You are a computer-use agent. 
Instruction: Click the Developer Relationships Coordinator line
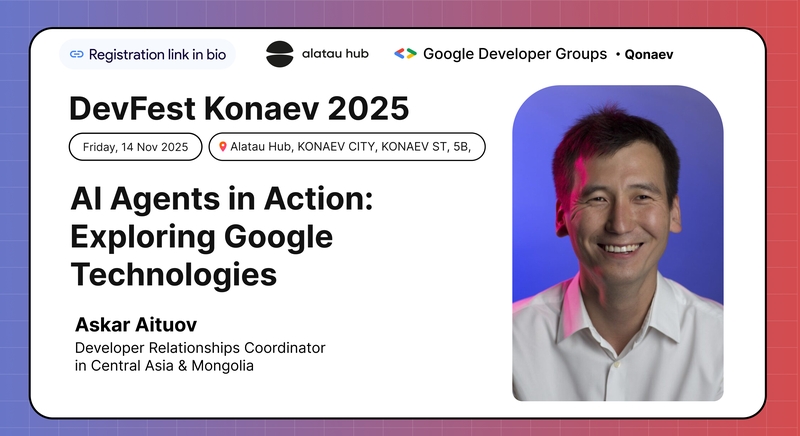point(200,348)
